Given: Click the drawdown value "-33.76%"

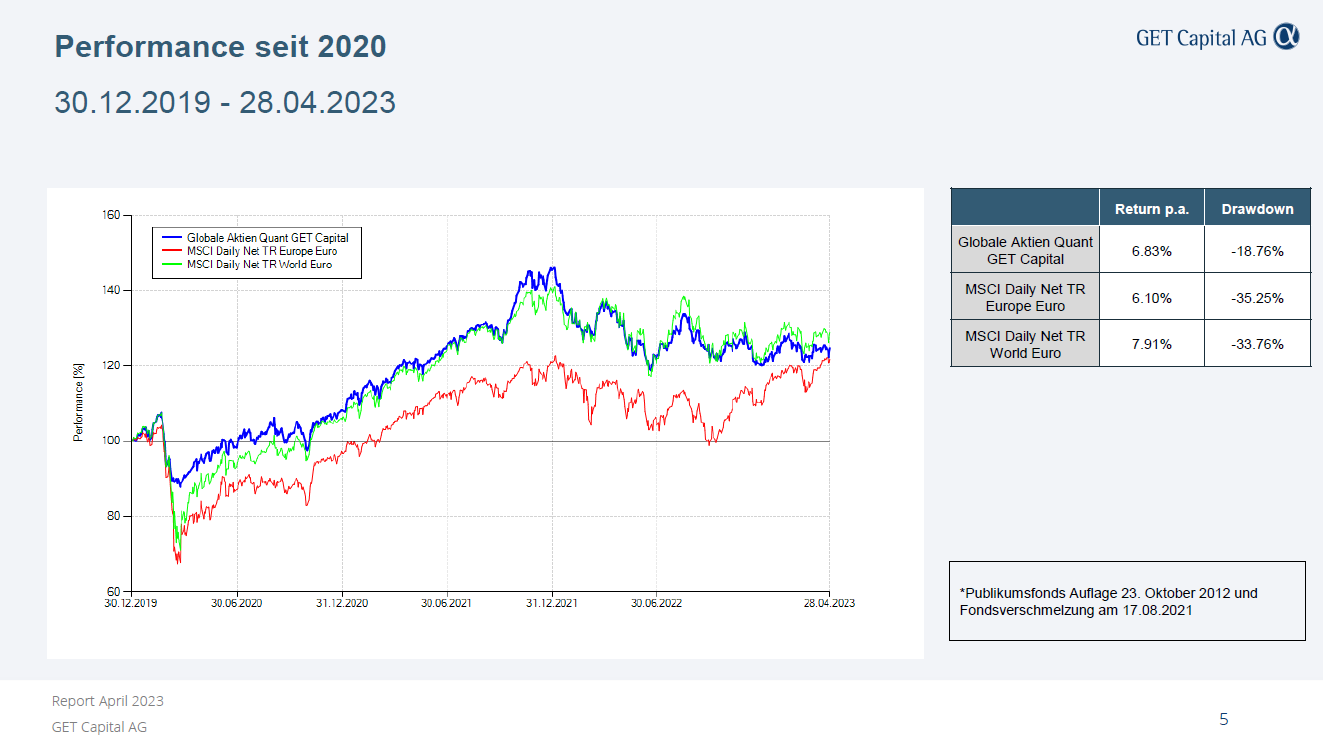Looking at the screenshot, I should pyautogui.click(x=1257, y=344).
